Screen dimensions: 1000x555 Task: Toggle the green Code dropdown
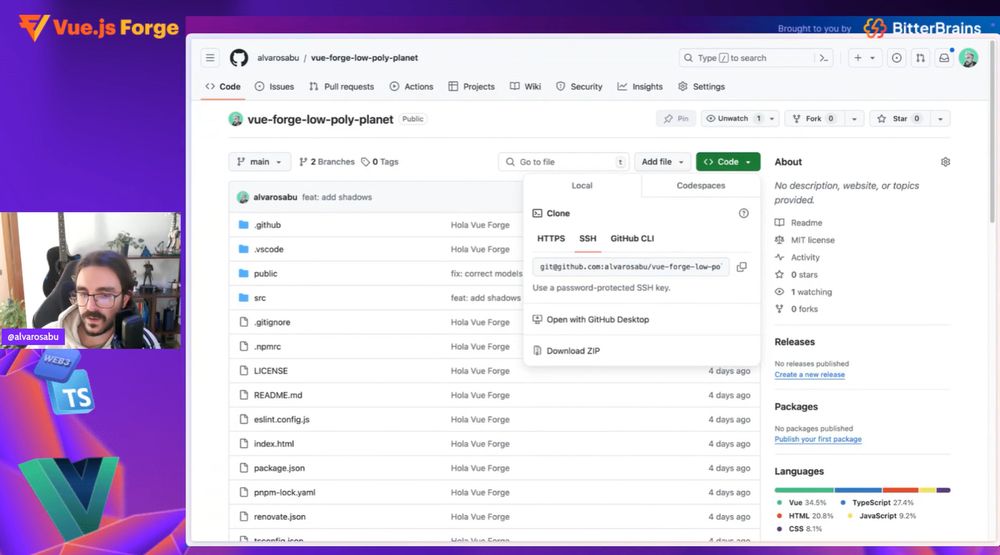tap(728, 162)
